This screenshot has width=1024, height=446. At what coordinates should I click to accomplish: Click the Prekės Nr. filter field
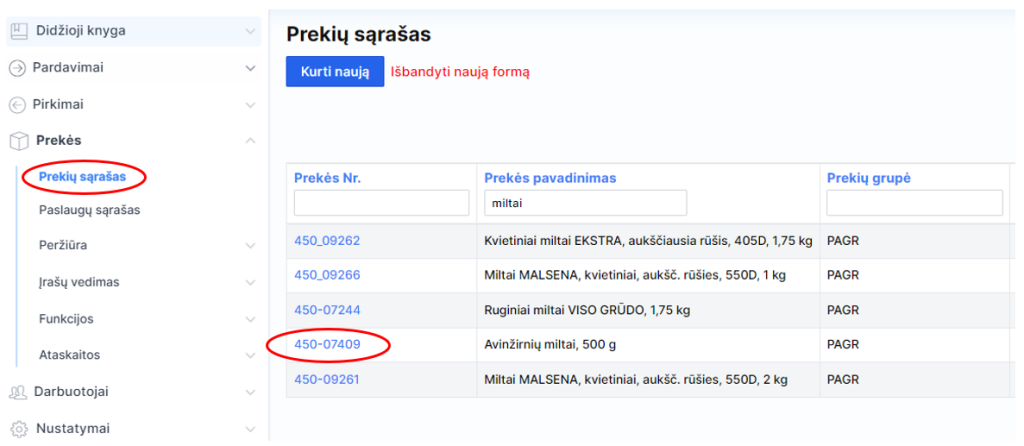(381, 203)
